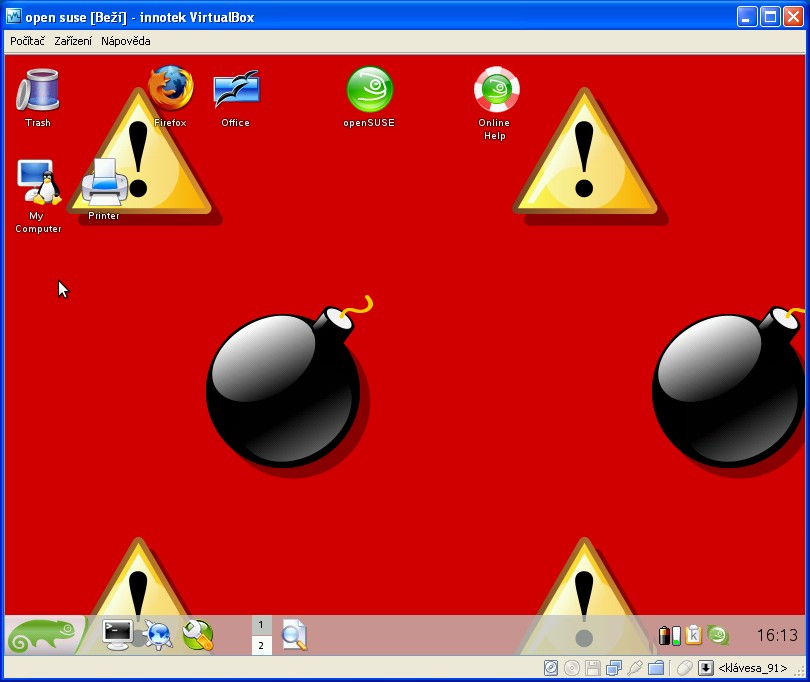
Task: Launch the terminal from the panel
Action: 118,634
